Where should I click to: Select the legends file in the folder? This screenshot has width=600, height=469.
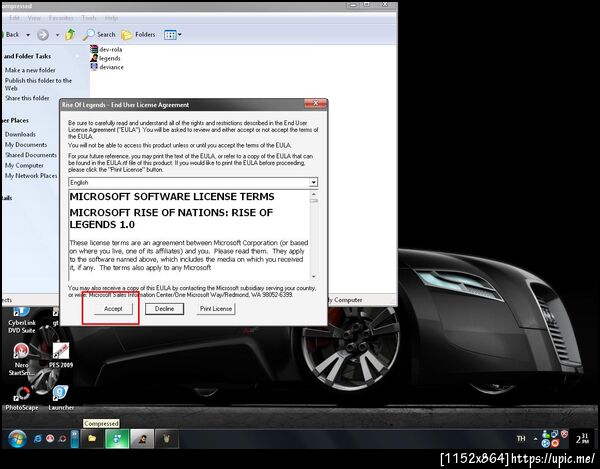click(106, 58)
